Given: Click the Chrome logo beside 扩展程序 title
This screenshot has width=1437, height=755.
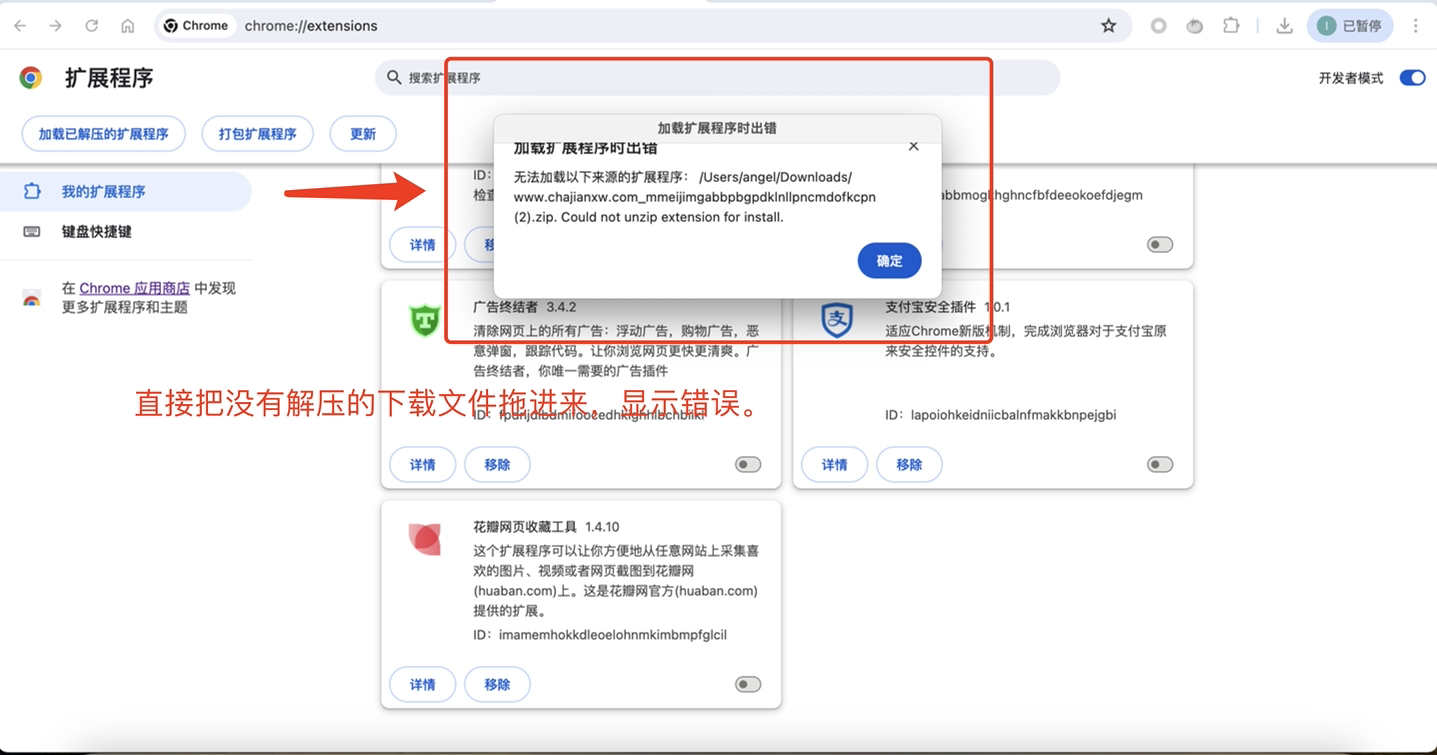Looking at the screenshot, I should click(x=31, y=78).
